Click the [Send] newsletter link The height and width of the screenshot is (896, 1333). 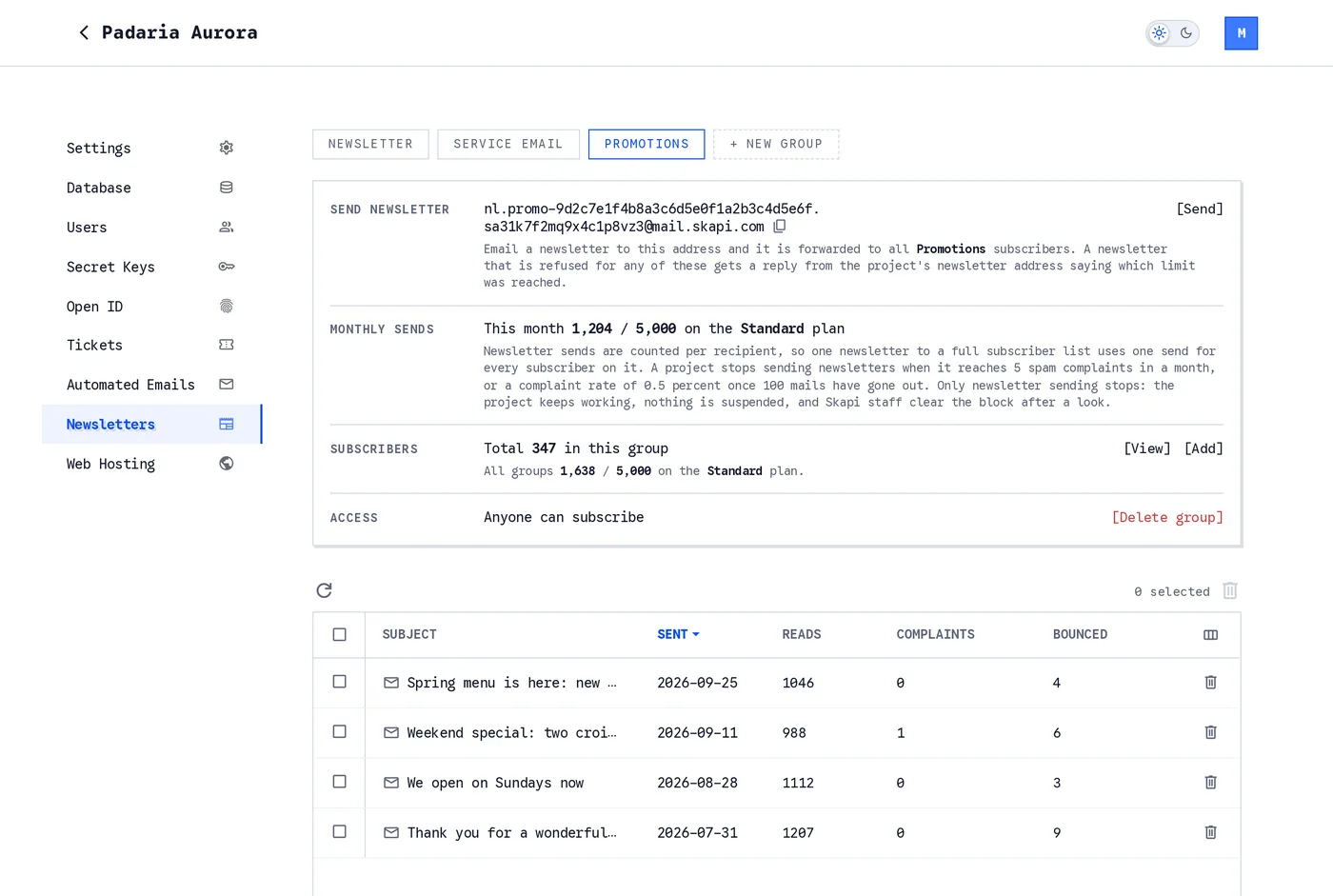tap(1200, 209)
